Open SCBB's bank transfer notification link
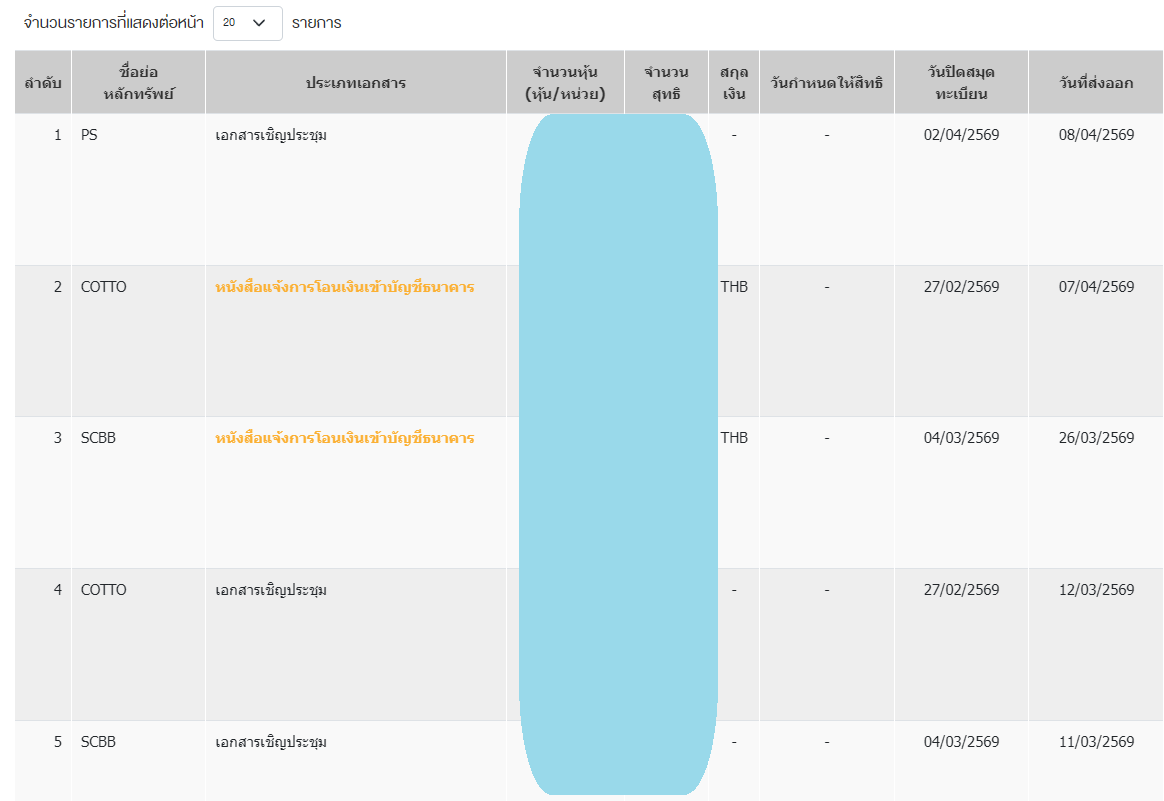Image resolution: width=1164 pixels, height=801 pixels. 345,438
